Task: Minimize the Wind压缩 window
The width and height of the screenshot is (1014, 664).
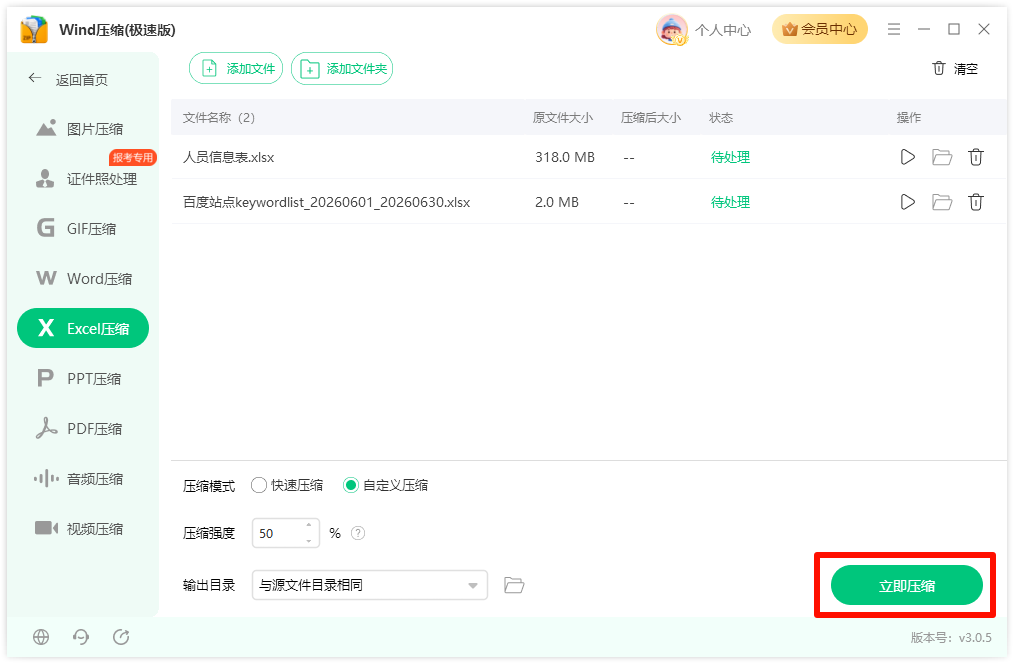Action: tap(923, 29)
